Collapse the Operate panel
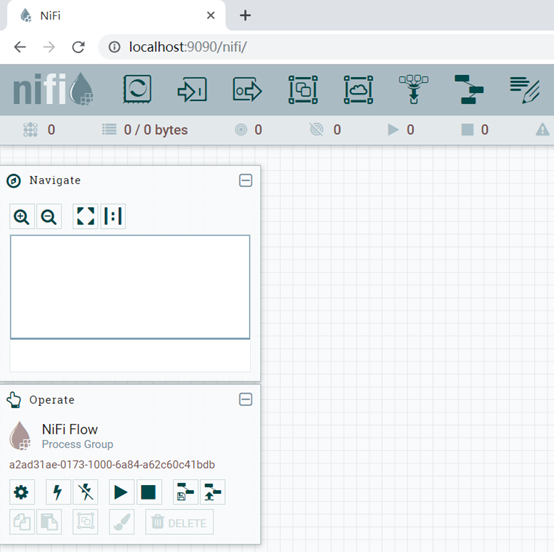 [246, 400]
